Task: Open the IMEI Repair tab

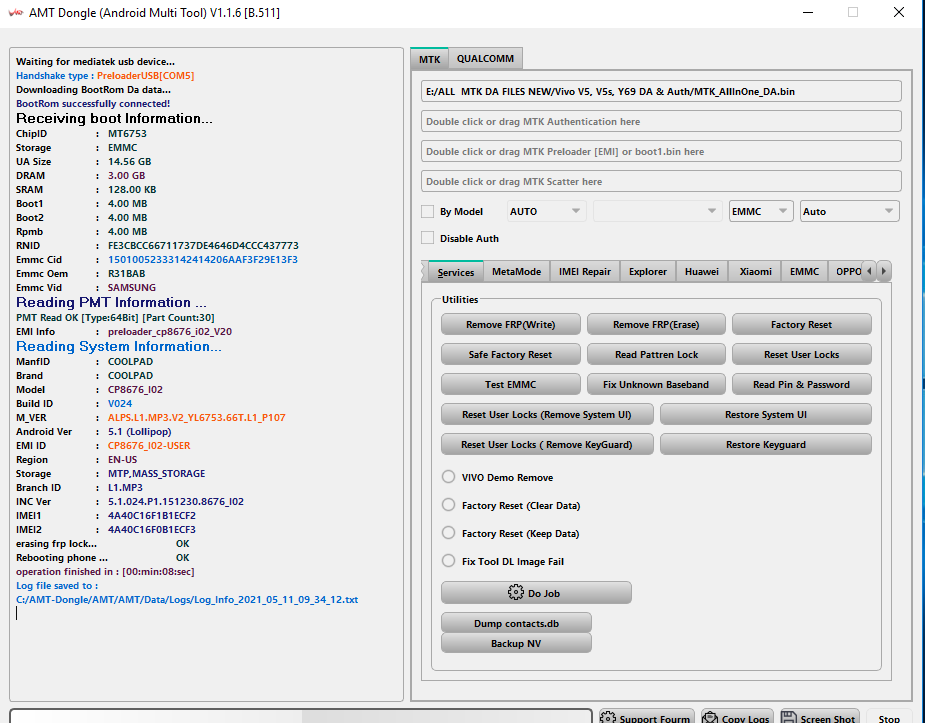Action: [585, 271]
